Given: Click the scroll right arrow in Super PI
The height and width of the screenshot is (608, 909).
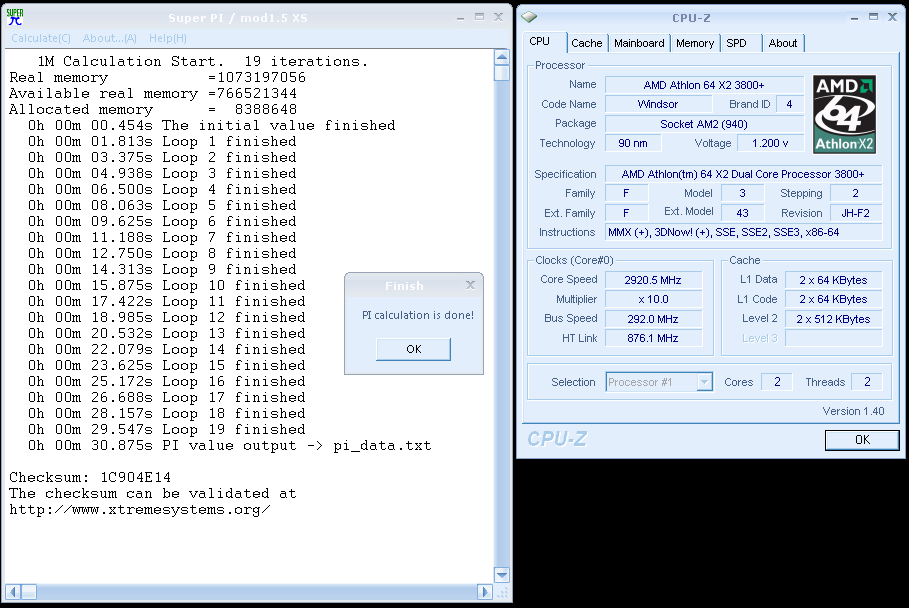Looking at the screenshot, I should pyautogui.click(x=485, y=592).
